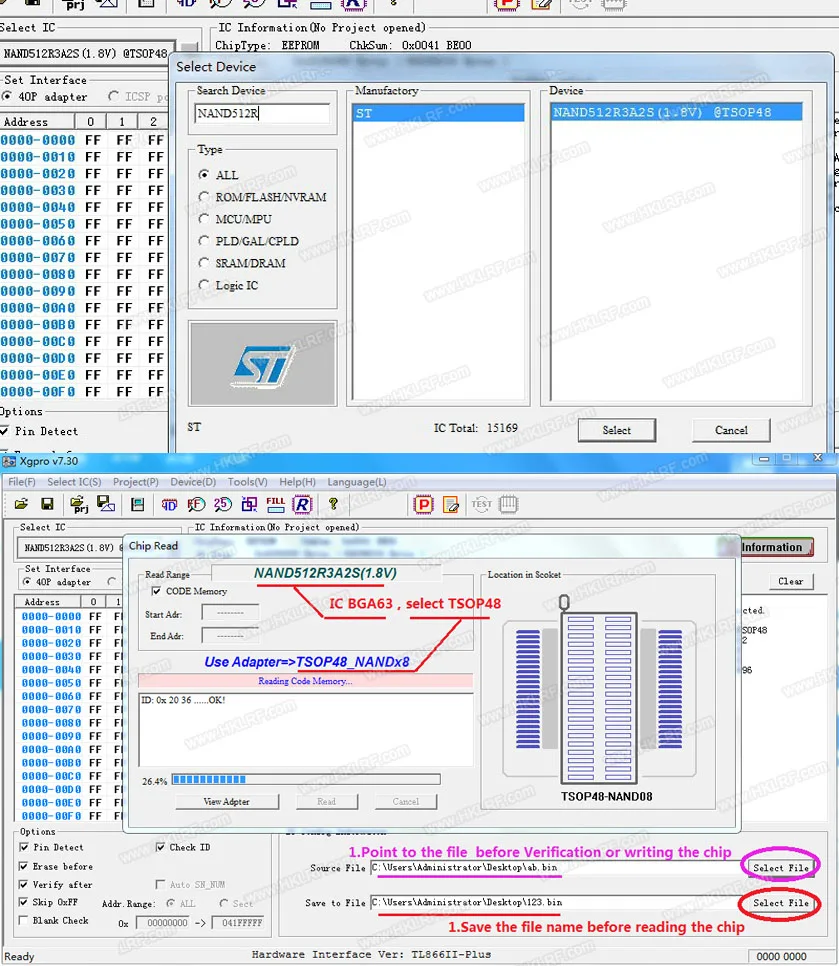
Task: Click the 25 icon in Xgpro toolbar
Action: tap(222, 505)
